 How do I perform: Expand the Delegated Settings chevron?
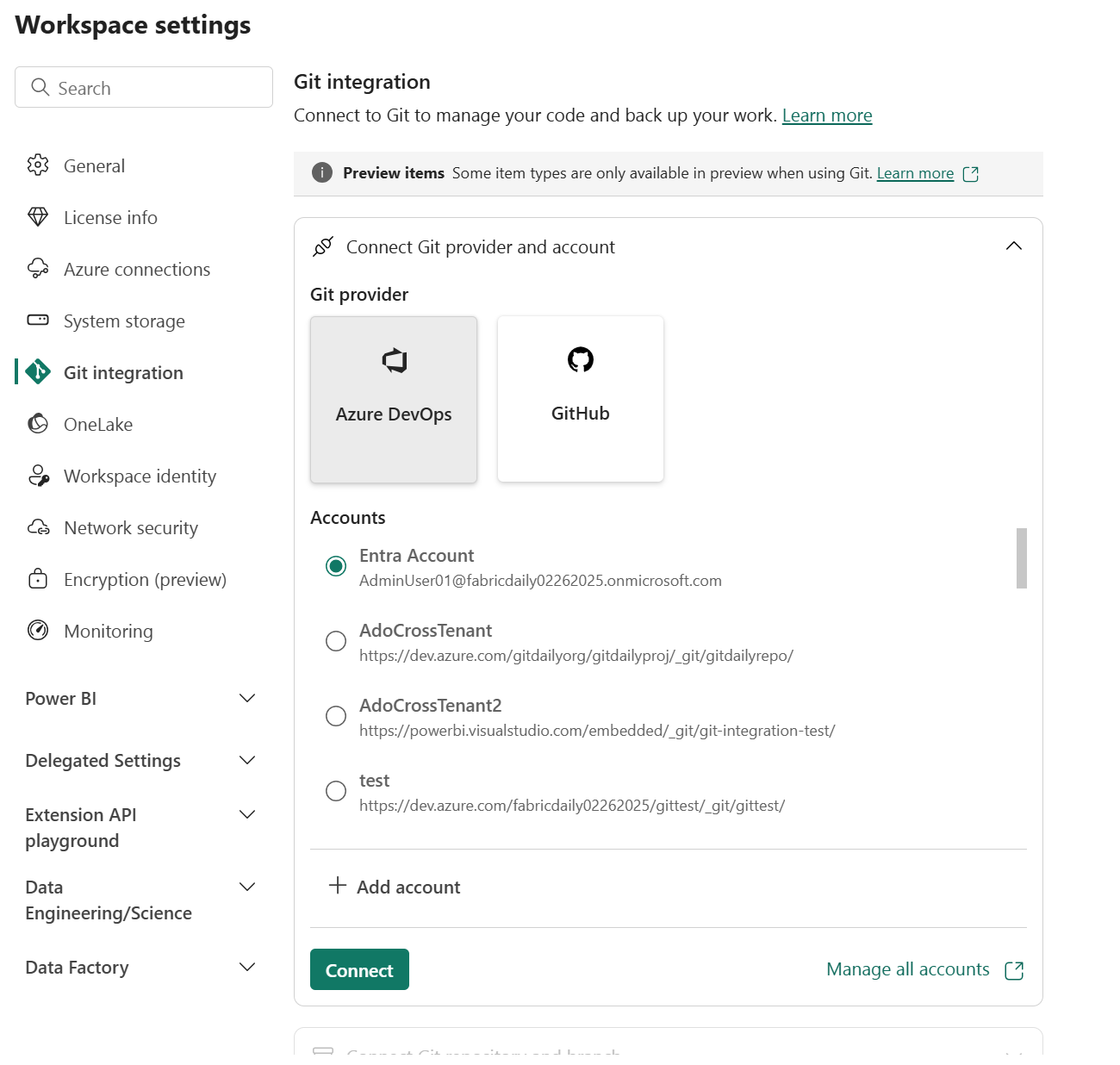247,760
